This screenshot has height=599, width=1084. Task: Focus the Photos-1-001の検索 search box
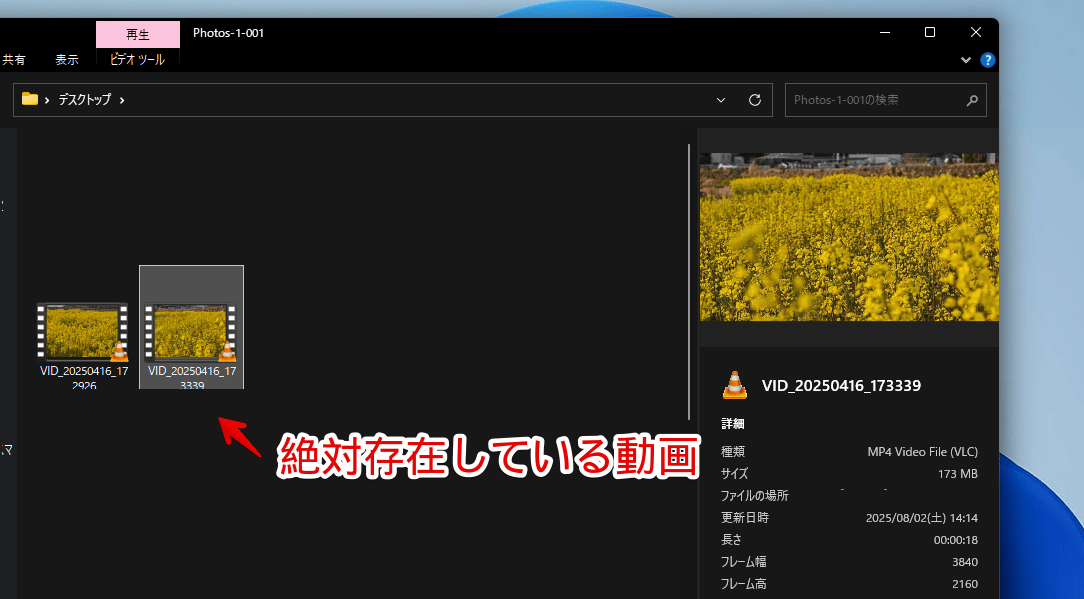coord(875,100)
